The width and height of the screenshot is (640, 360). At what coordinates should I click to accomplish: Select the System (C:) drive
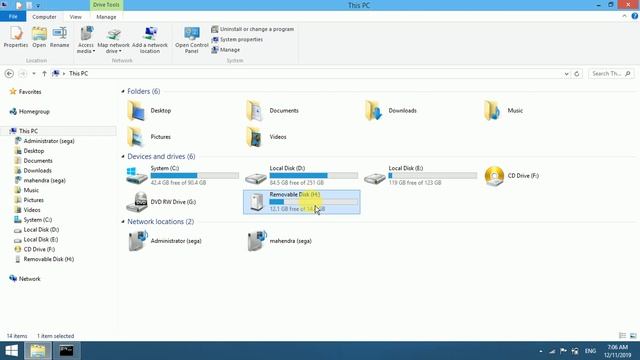(182, 176)
